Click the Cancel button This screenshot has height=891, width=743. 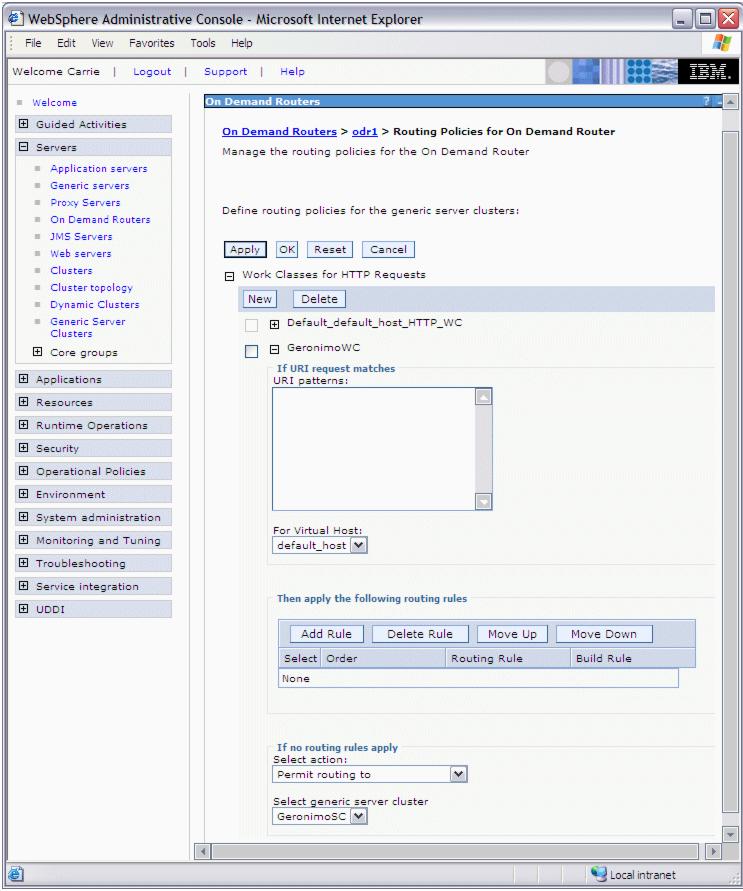pos(389,249)
